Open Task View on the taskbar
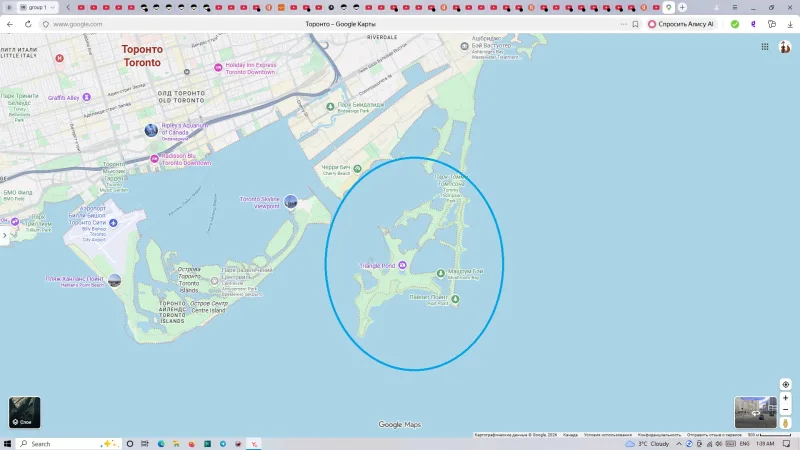 145,444
